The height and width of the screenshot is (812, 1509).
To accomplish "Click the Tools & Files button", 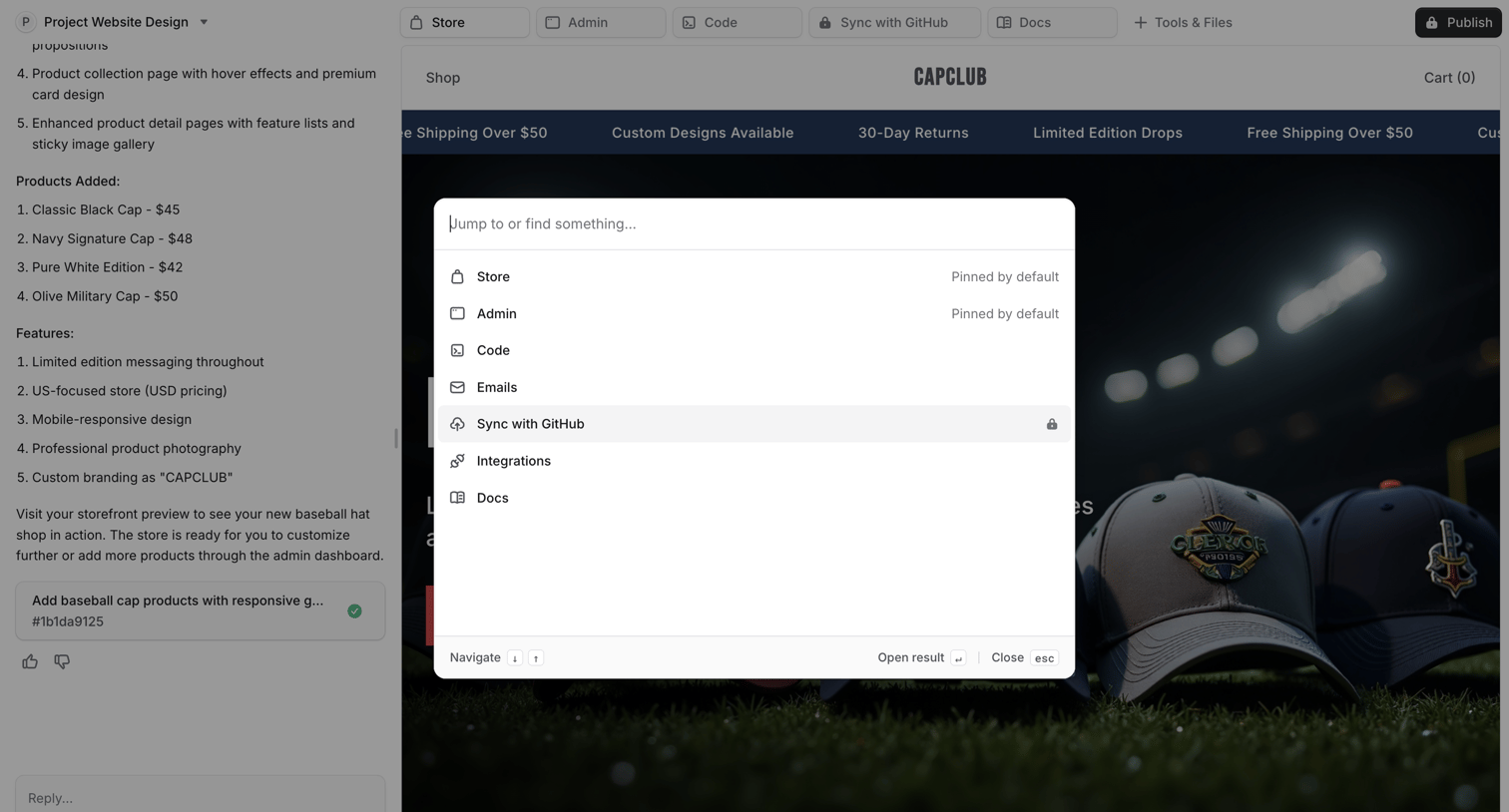I will coord(1183,22).
